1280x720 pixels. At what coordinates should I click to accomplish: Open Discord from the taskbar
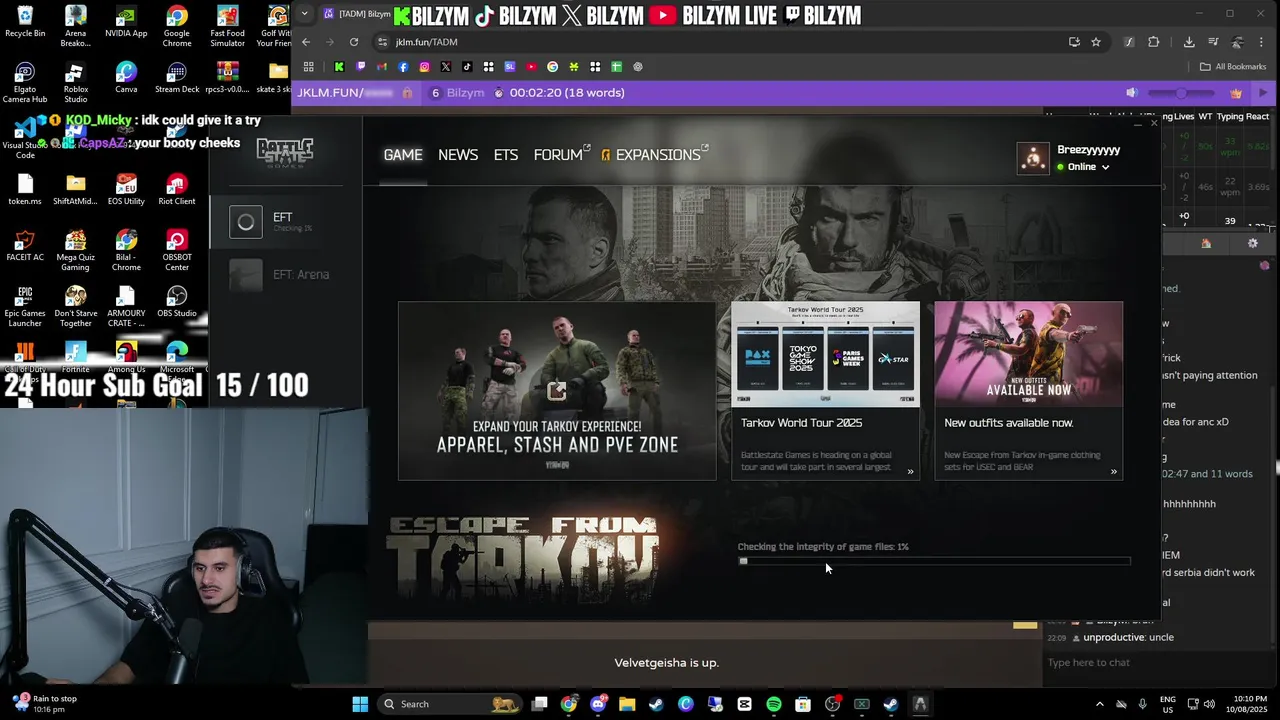tap(598, 704)
